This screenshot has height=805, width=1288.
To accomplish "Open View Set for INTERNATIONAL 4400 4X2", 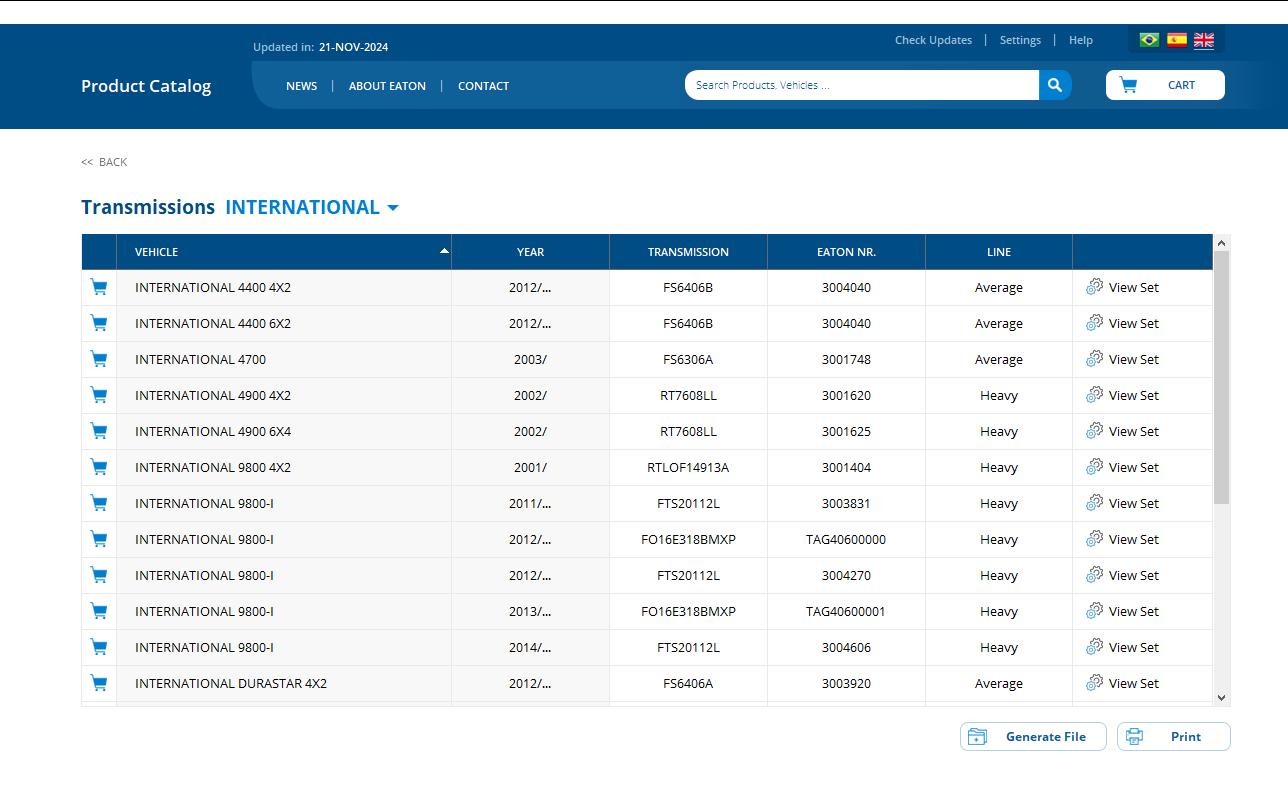I will coord(1123,287).
